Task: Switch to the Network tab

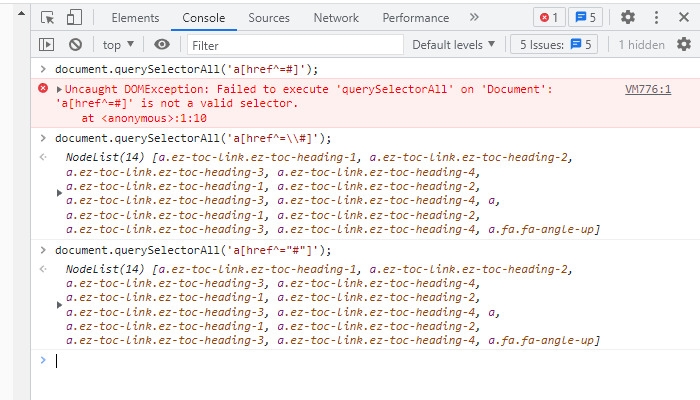Action: 335,17
